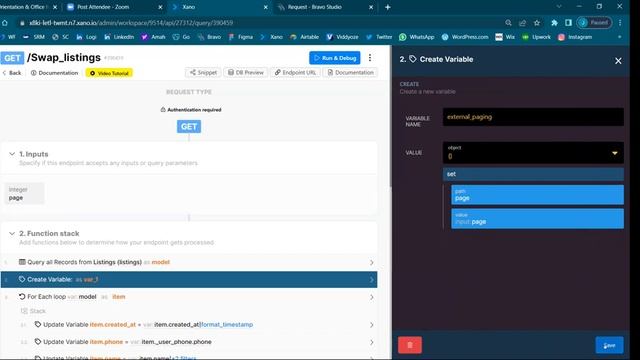Select the Create Variable var_1 step
This screenshot has height=360, width=640.
coord(189,280)
